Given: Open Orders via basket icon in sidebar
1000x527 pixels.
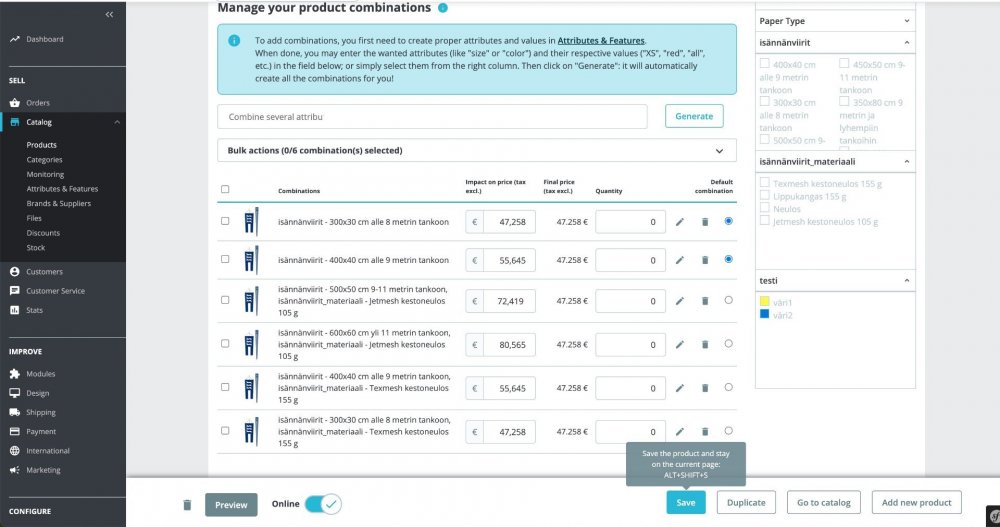Looking at the screenshot, I should pos(15,103).
